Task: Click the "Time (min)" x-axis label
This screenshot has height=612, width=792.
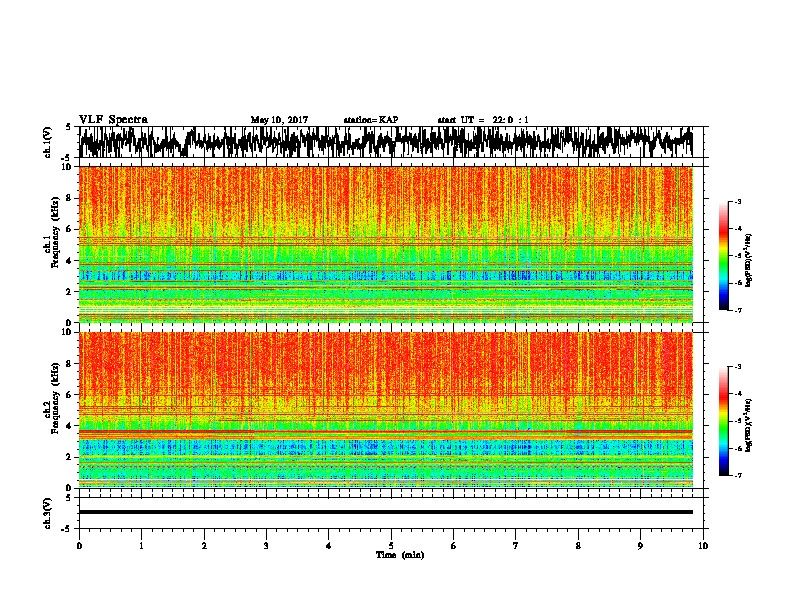Action: tap(400, 555)
